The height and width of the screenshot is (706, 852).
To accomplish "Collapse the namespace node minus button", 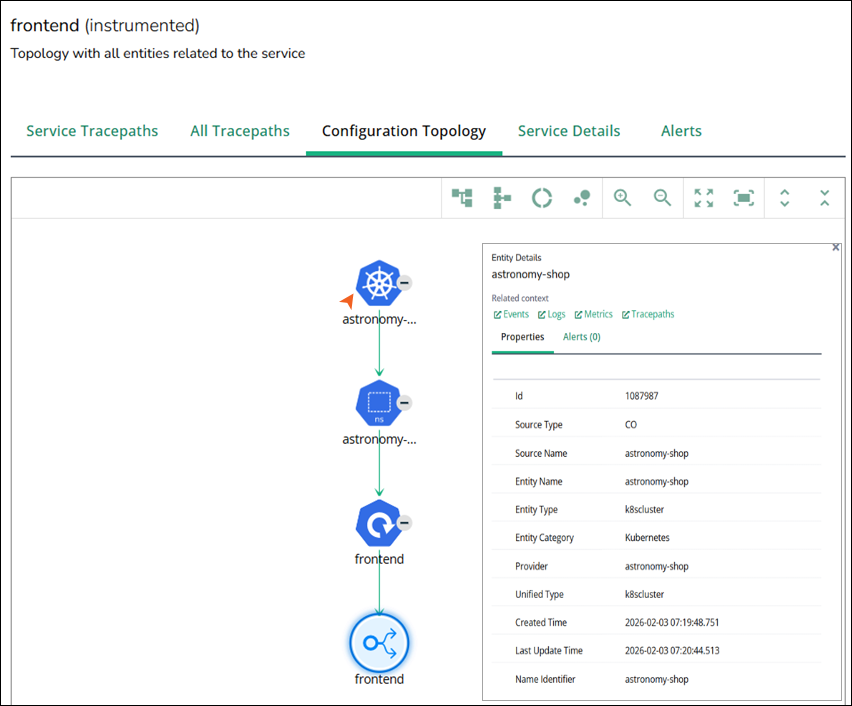I will click(x=404, y=403).
